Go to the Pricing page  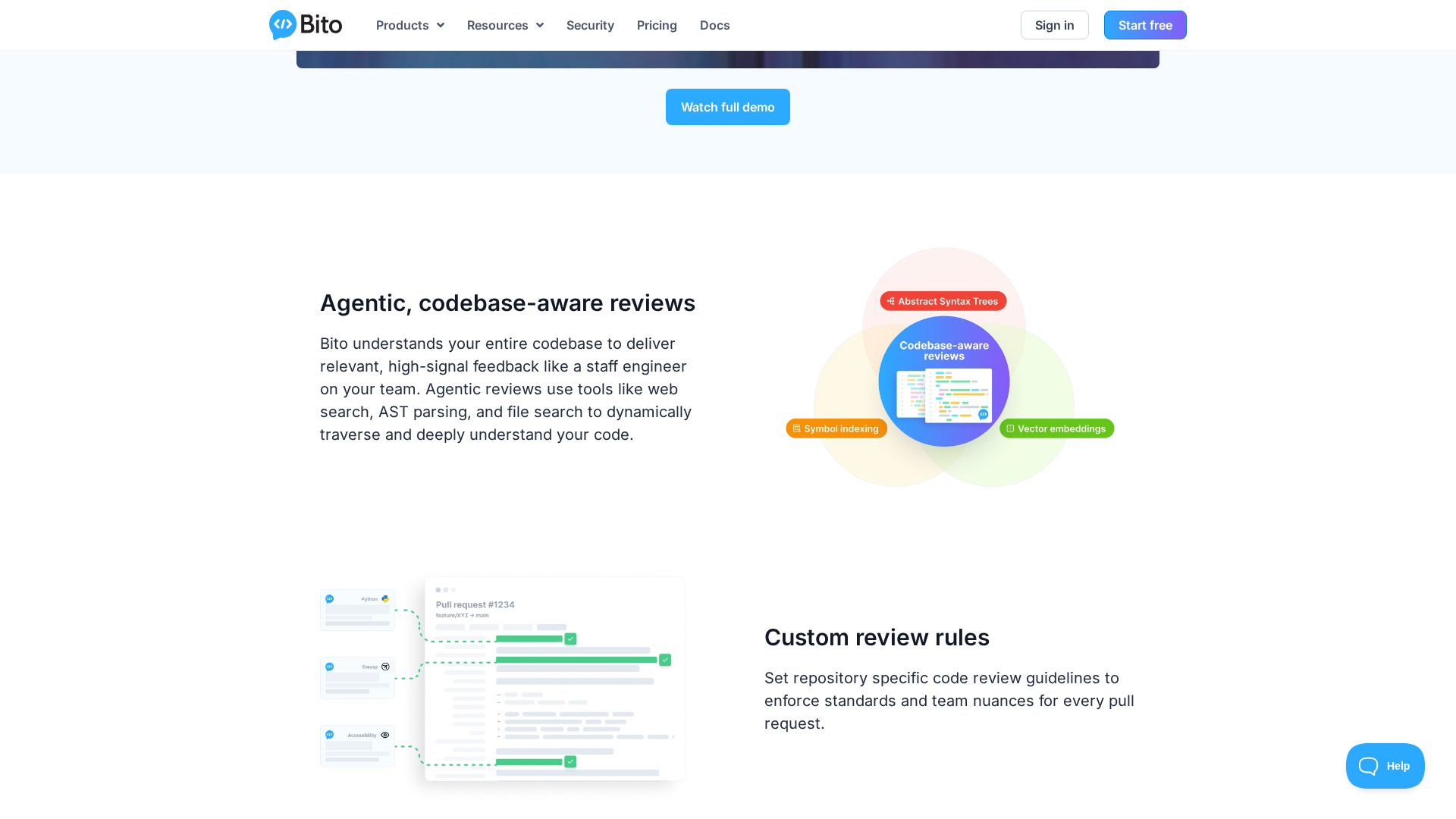click(x=657, y=25)
